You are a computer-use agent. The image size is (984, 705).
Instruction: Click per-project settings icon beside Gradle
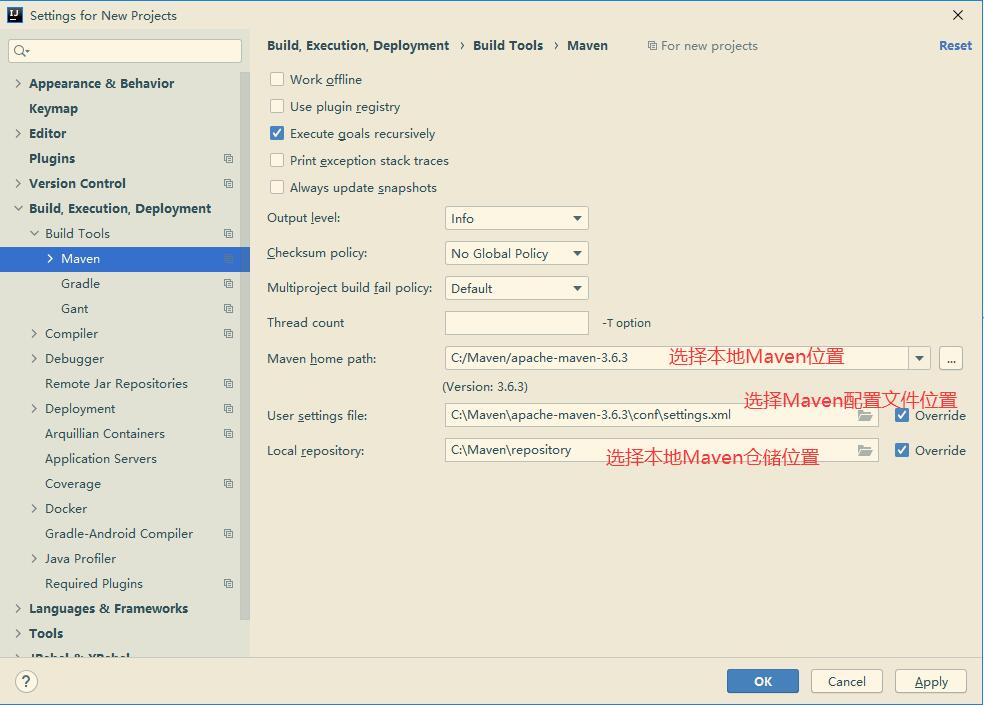(228, 283)
